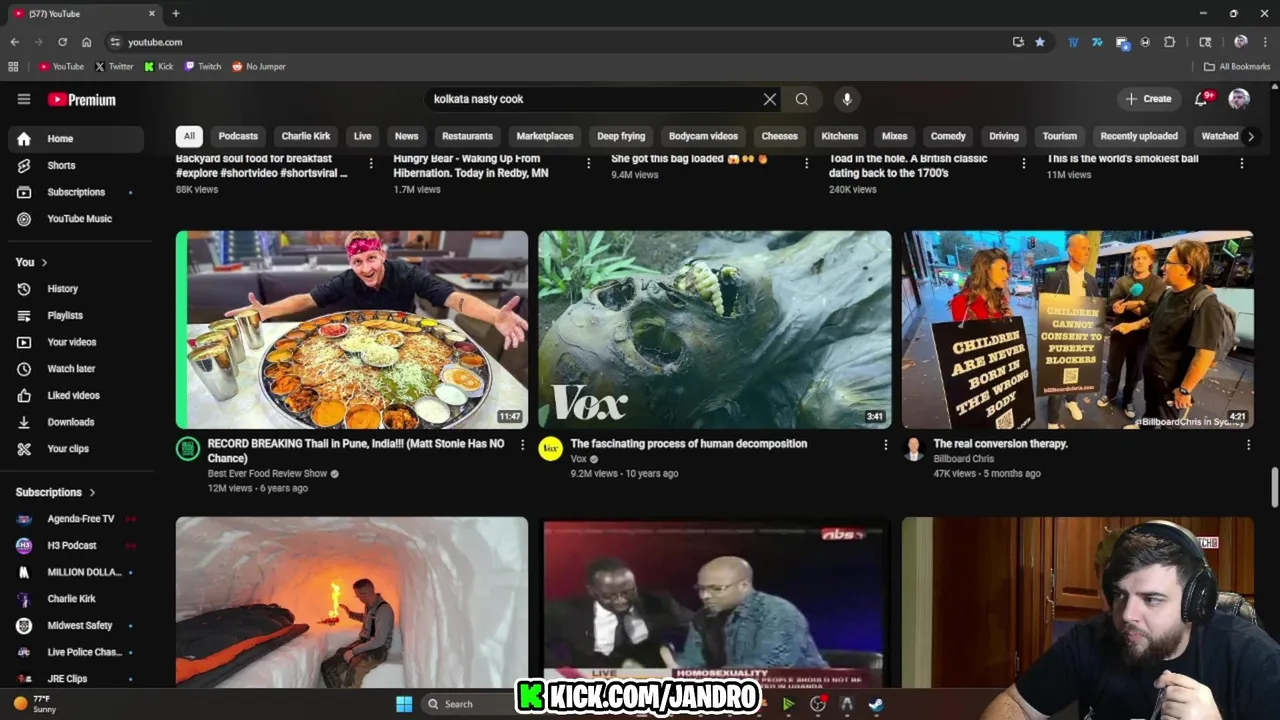1280x720 pixels.
Task: Select the Live filter chip
Action: [x=363, y=136]
